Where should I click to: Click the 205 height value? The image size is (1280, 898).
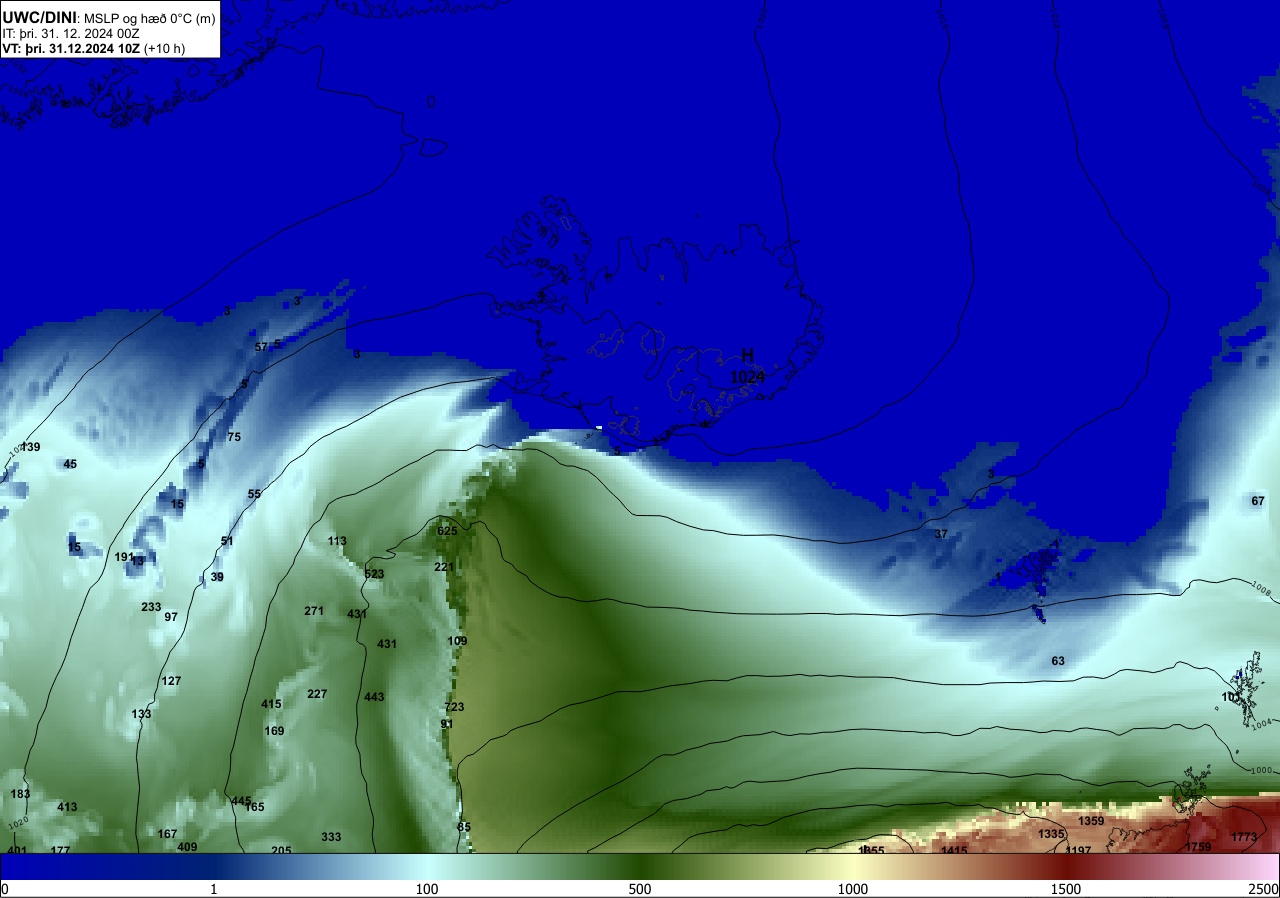[281, 851]
